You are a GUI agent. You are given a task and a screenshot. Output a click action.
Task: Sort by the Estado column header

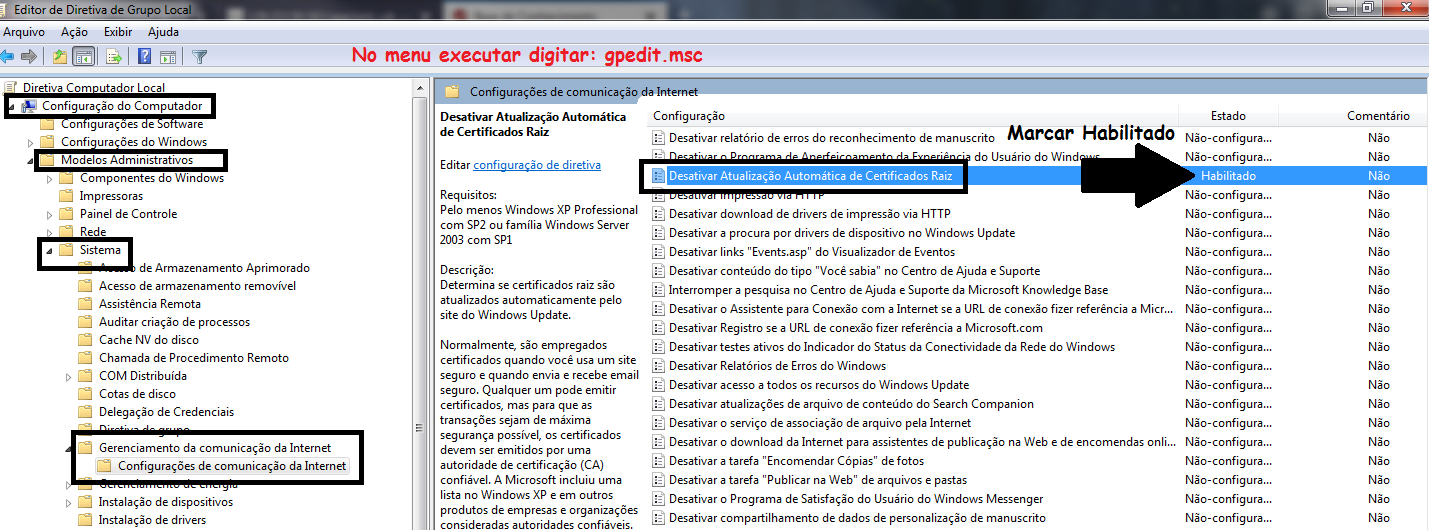[1228, 116]
